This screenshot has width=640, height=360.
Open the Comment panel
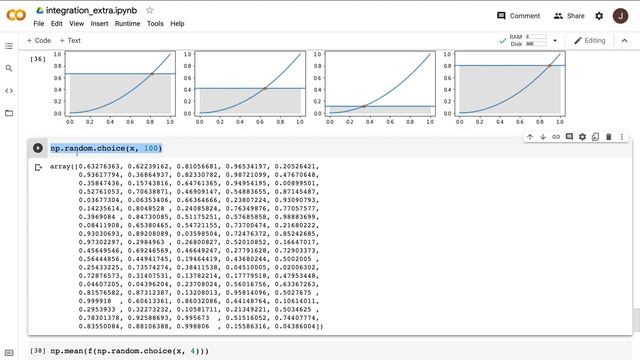click(x=518, y=16)
